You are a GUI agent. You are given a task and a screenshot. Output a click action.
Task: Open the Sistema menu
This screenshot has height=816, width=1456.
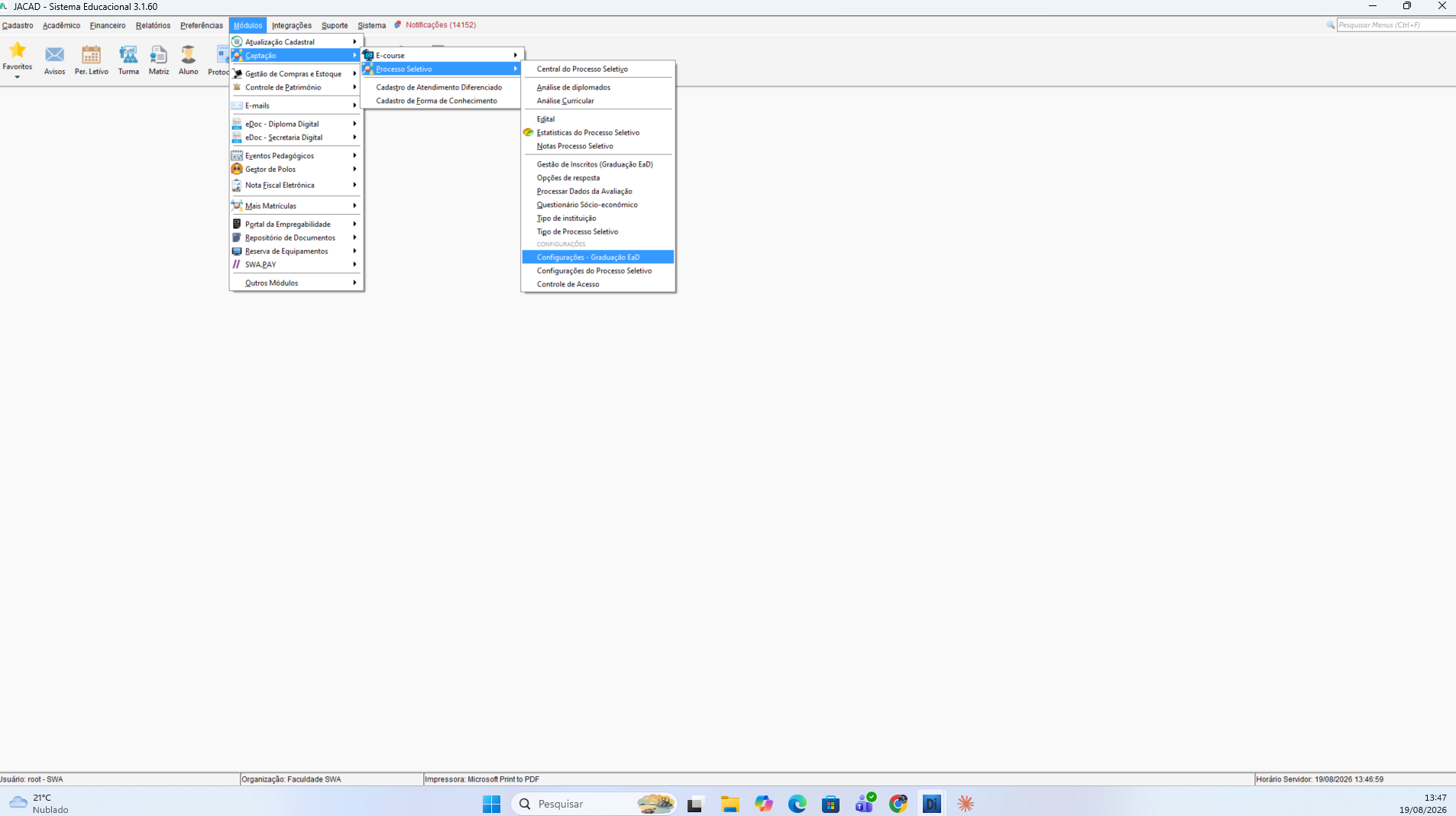pyautogui.click(x=371, y=25)
